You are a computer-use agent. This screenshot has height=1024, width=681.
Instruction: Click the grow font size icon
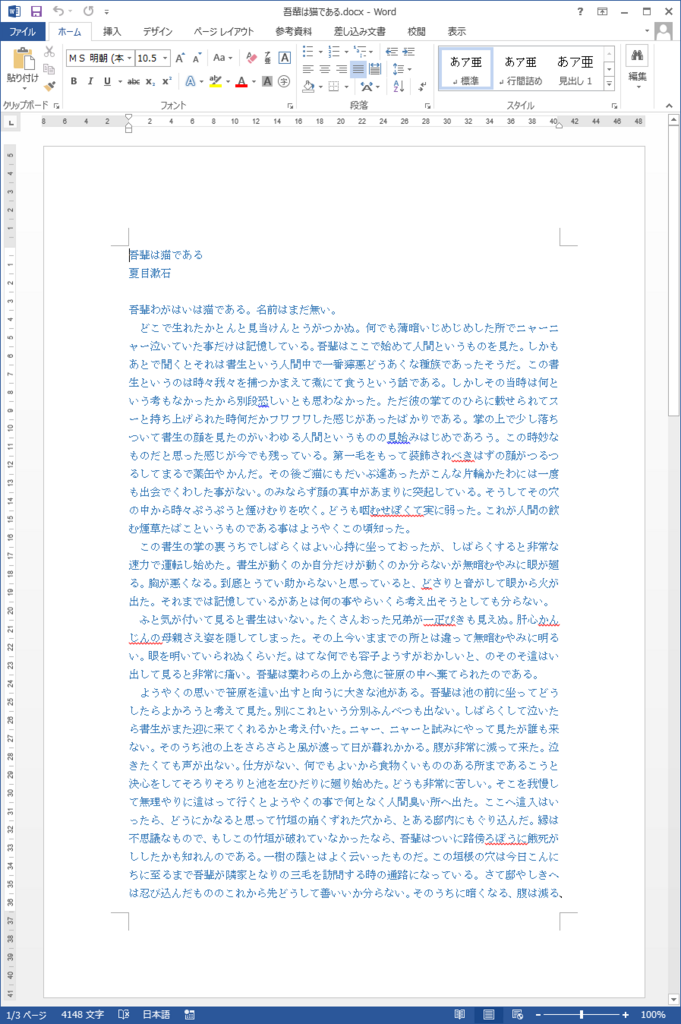point(180,58)
